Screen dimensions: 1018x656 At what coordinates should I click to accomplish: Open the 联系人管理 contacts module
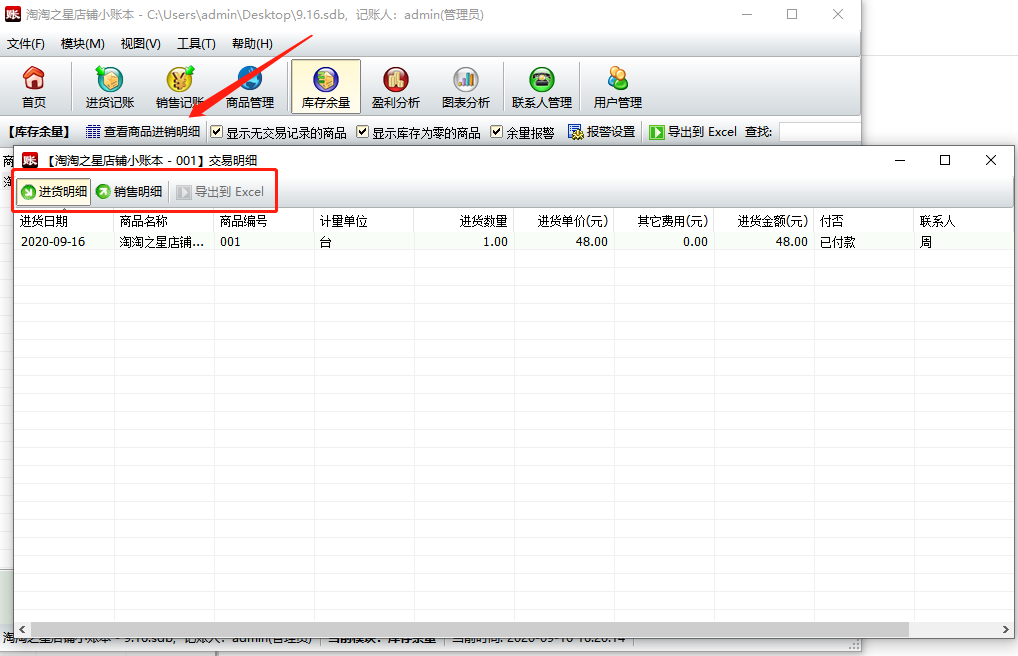point(541,87)
